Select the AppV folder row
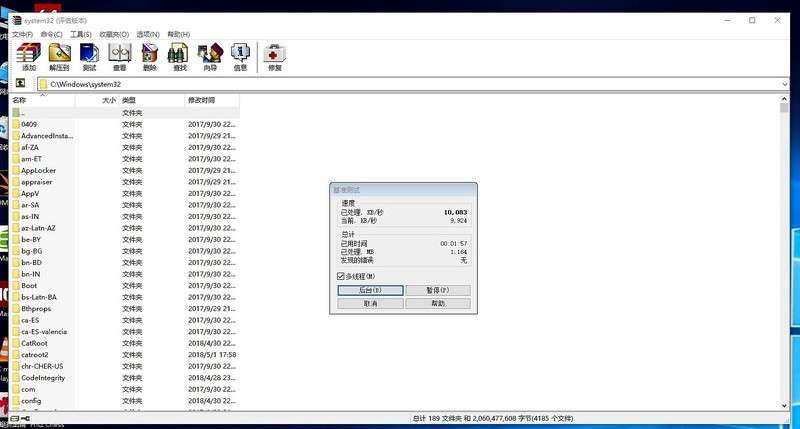This screenshot has height=429, width=800. (125, 193)
